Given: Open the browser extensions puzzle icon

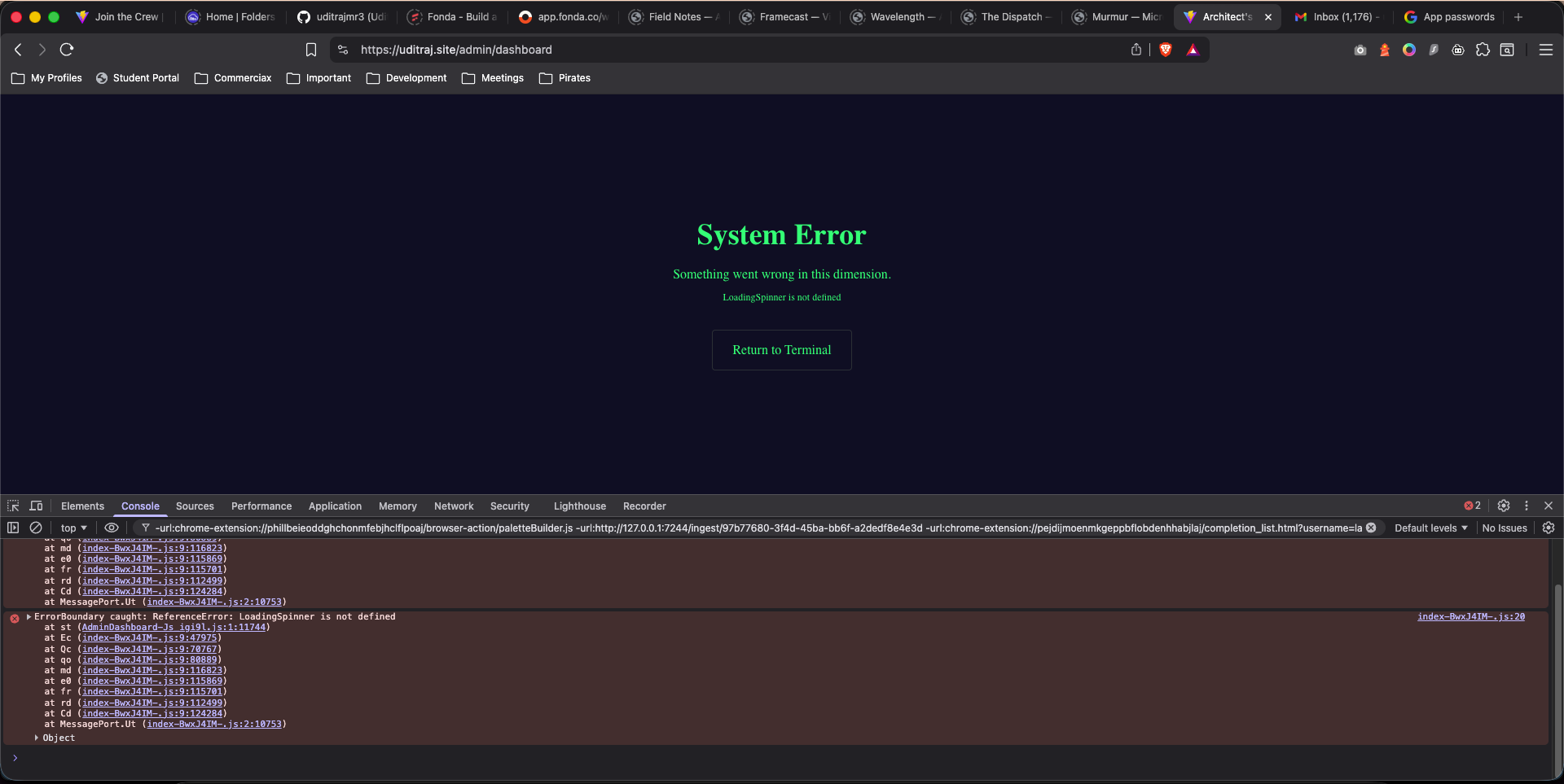Looking at the screenshot, I should point(1483,50).
